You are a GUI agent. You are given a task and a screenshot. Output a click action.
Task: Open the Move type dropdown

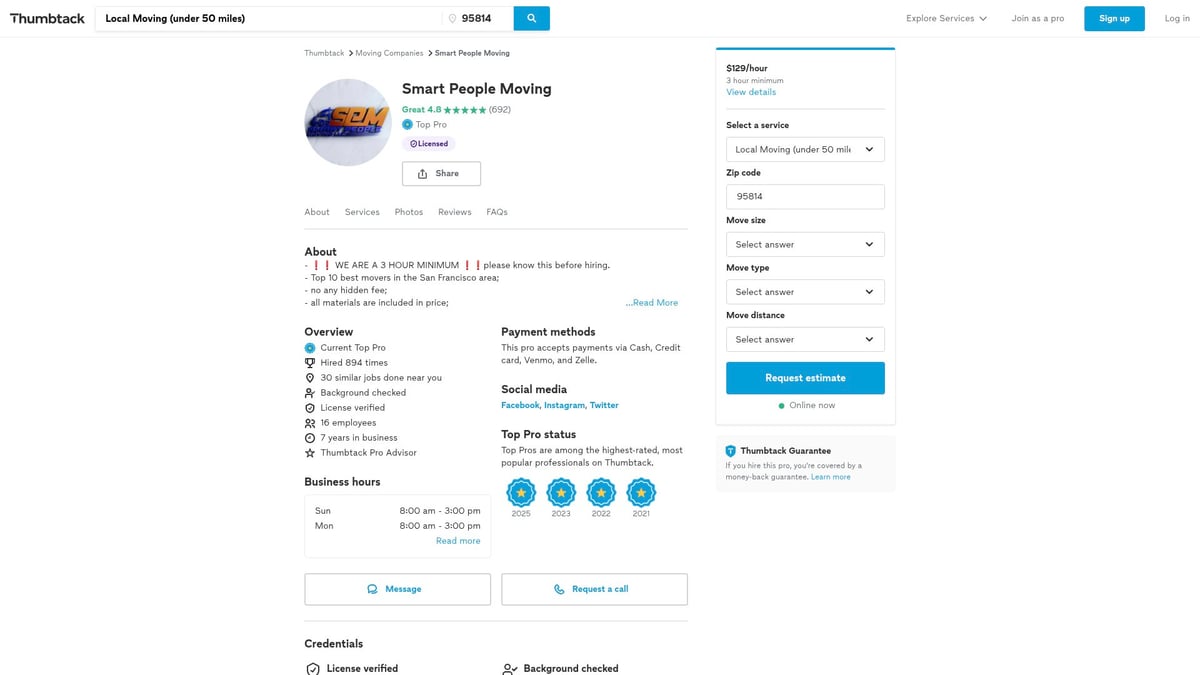[x=805, y=292]
